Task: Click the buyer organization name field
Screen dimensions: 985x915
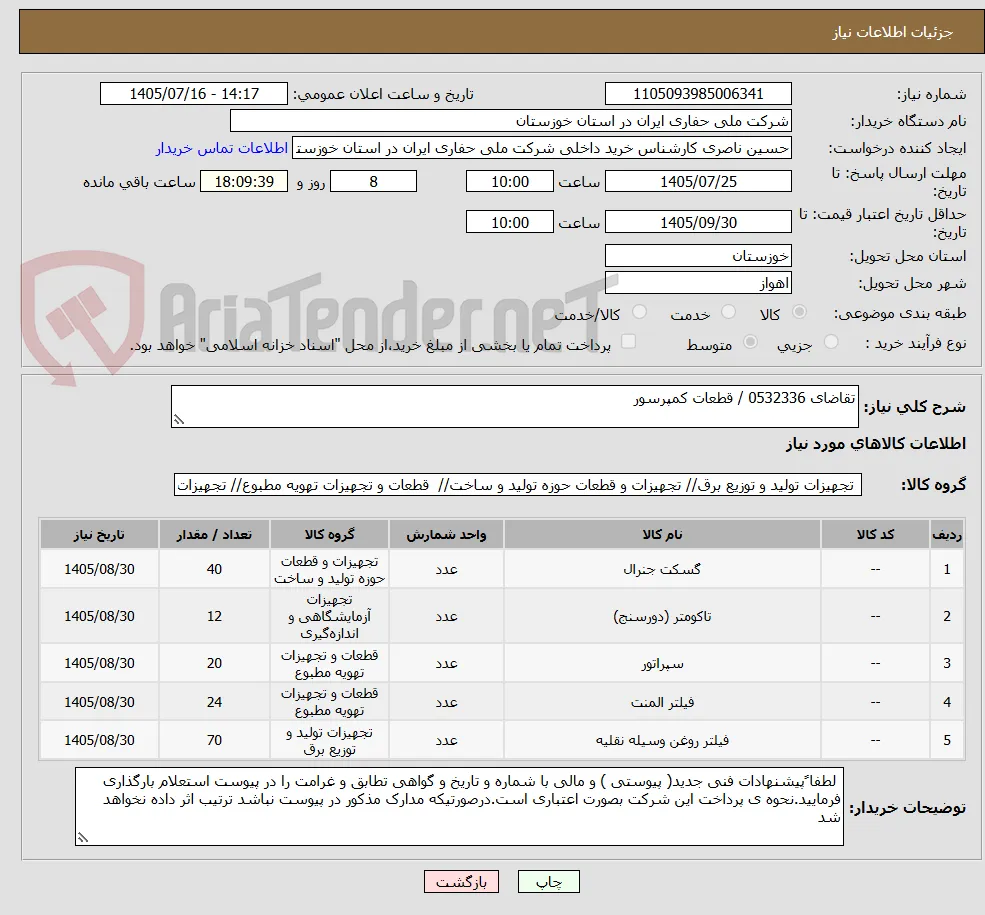Action: coord(511,121)
